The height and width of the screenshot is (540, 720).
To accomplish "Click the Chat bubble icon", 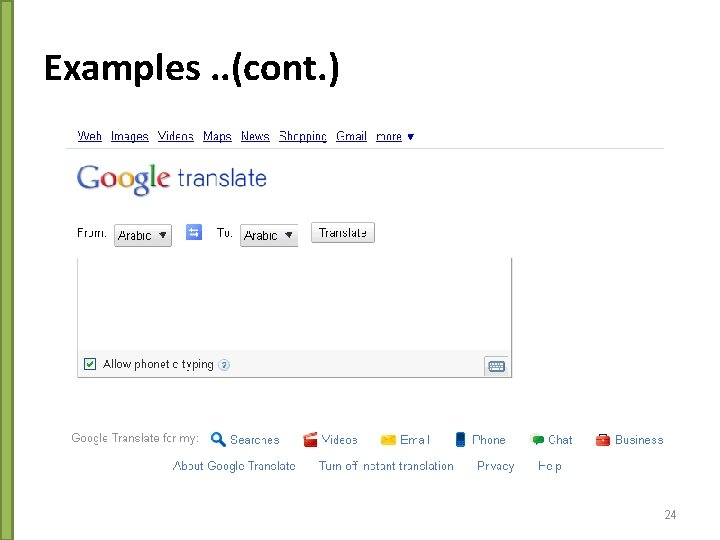I will (x=538, y=440).
